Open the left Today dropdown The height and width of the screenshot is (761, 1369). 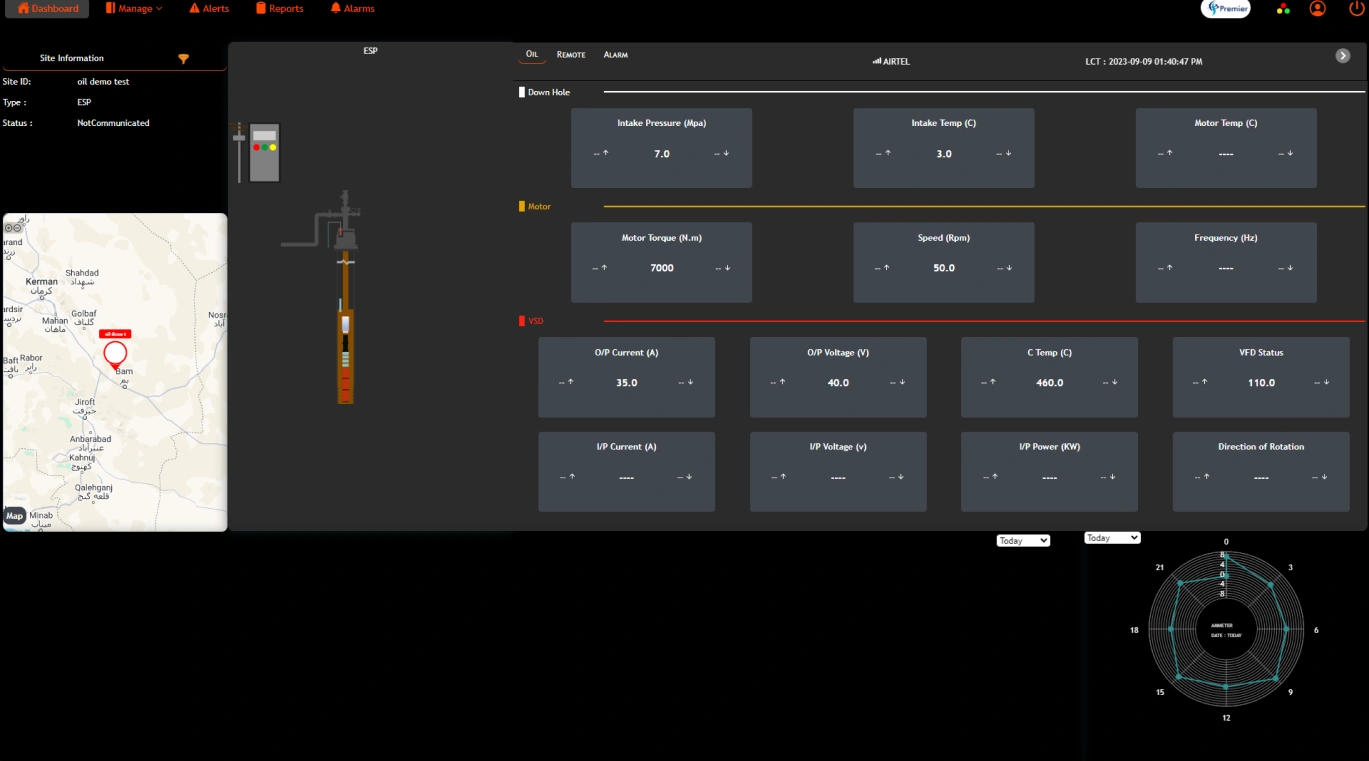1022,540
